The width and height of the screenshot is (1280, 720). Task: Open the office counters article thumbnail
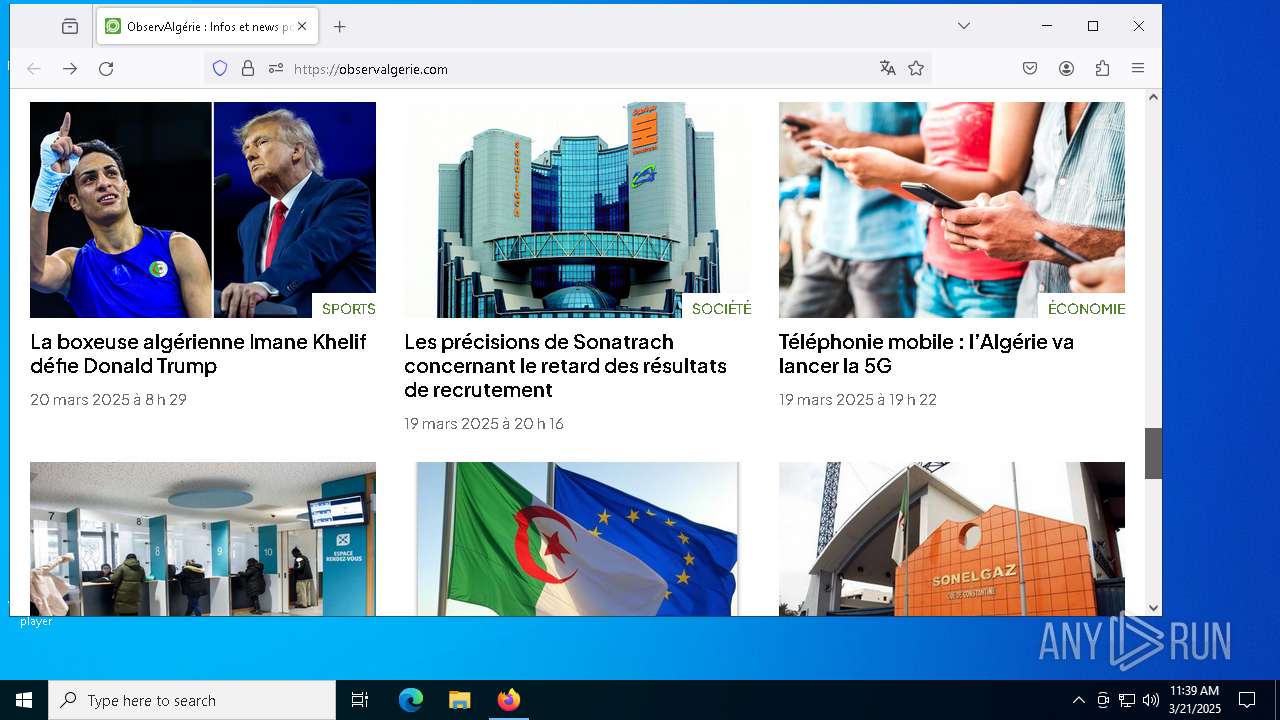[203, 539]
